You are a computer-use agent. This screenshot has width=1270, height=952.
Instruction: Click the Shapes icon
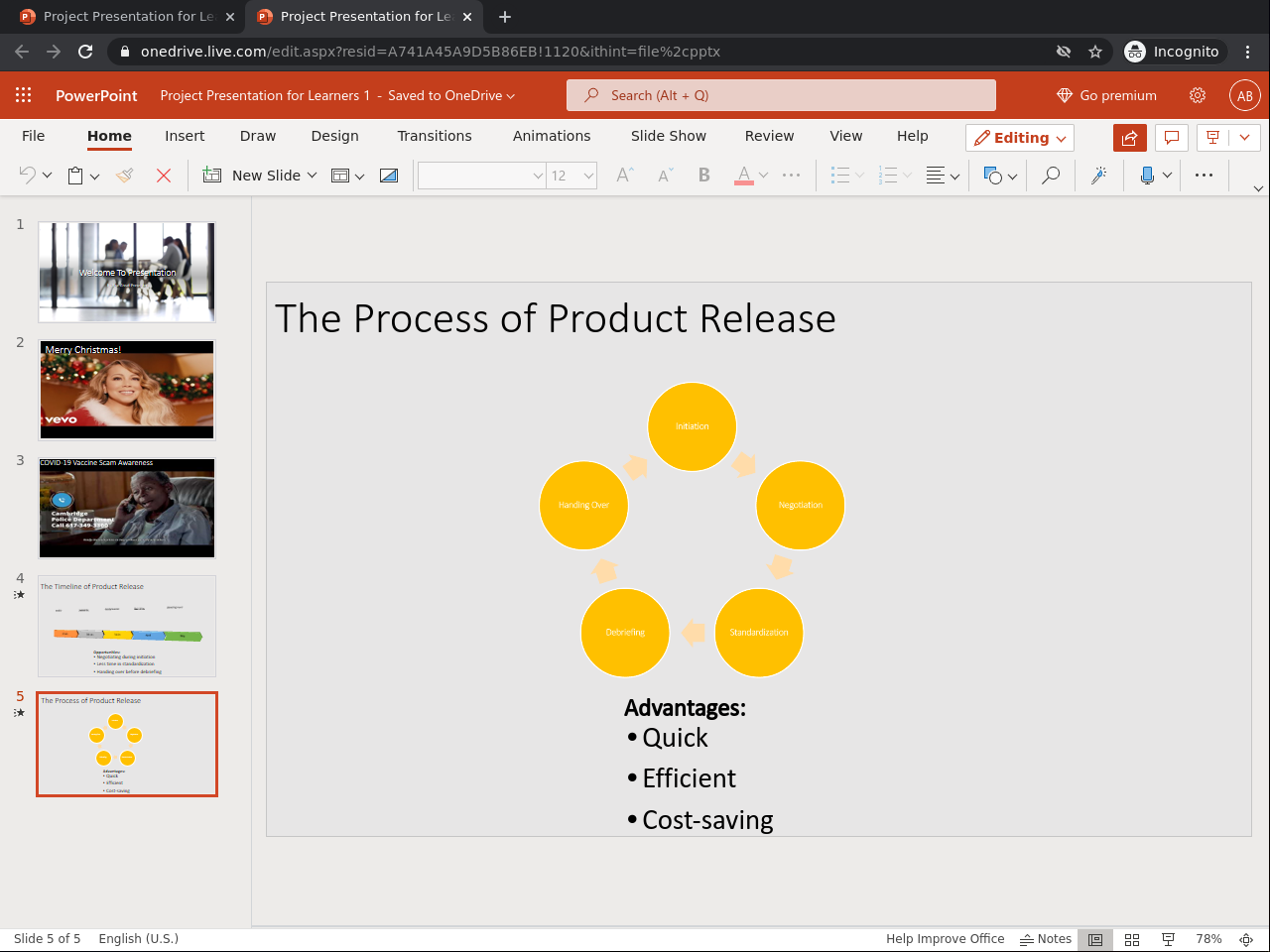(x=993, y=176)
